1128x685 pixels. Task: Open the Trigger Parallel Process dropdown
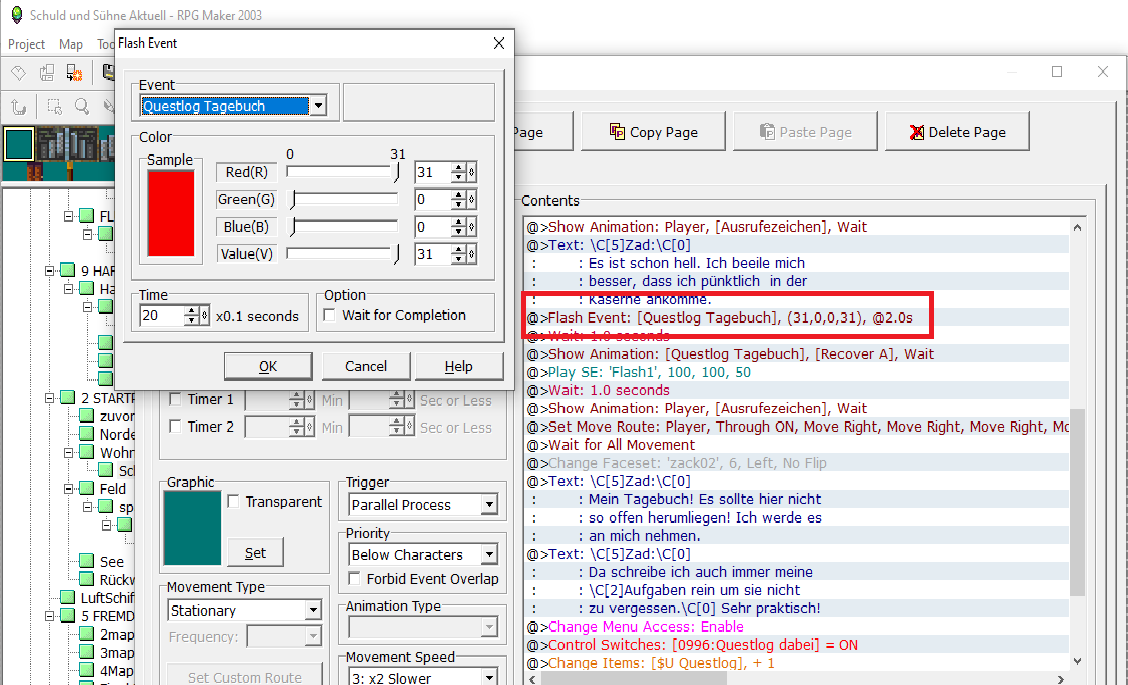click(488, 505)
